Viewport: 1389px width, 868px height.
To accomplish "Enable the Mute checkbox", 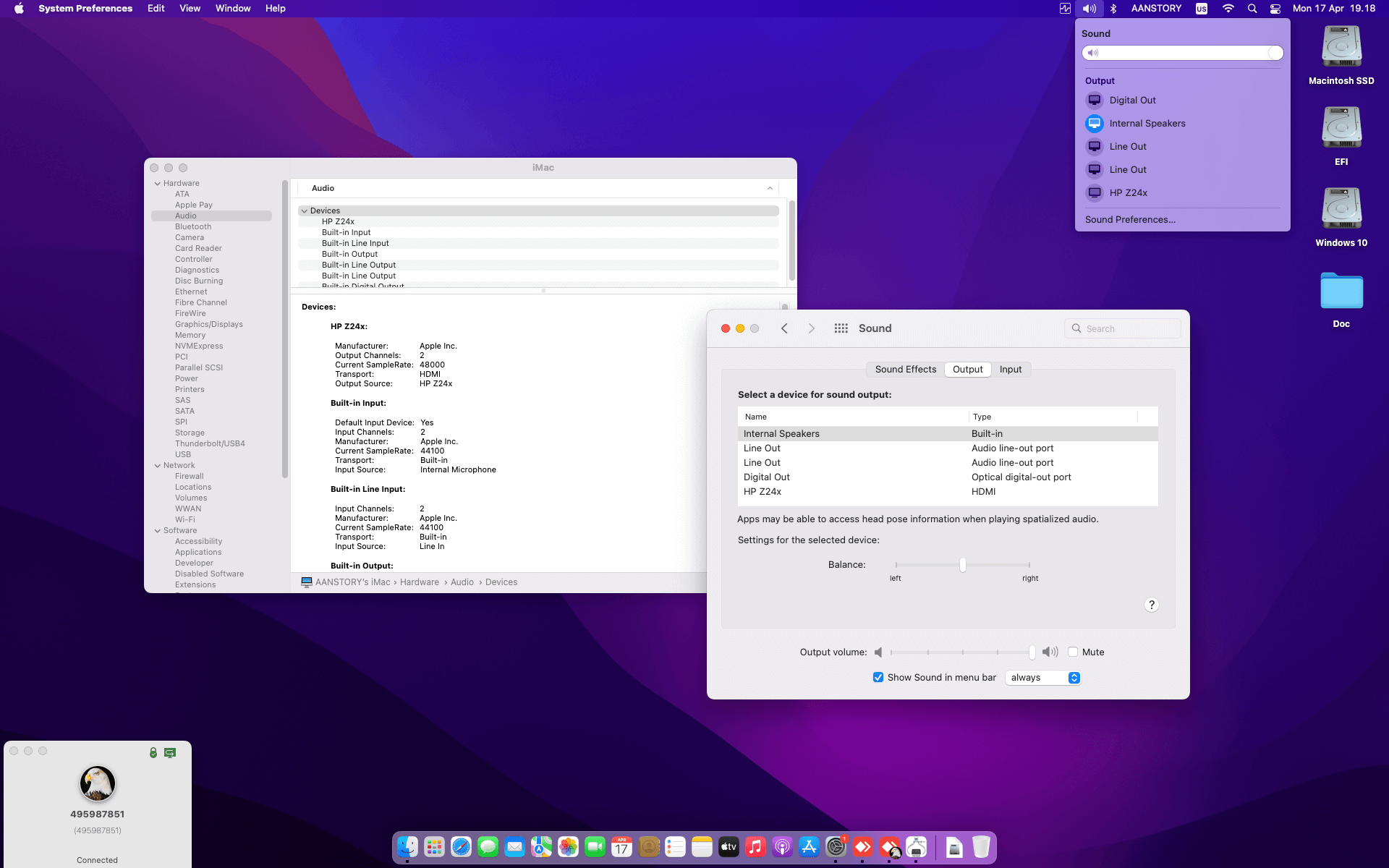I will click(x=1074, y=652).
